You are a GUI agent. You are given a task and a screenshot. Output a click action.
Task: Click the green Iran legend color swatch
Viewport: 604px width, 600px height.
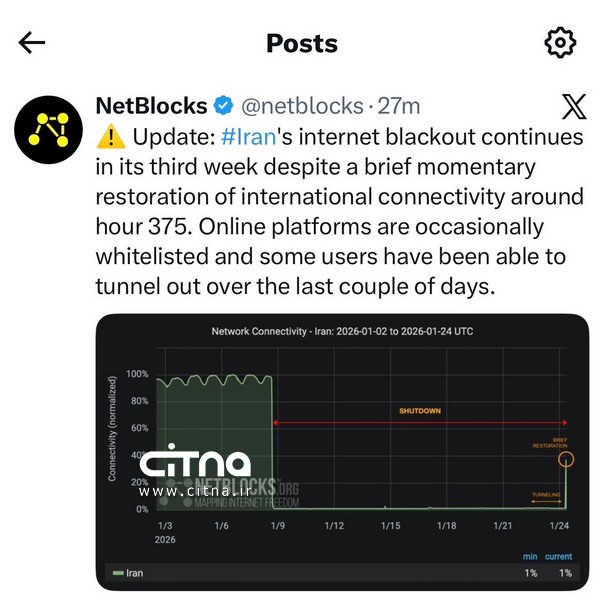[x=117, y=573]
